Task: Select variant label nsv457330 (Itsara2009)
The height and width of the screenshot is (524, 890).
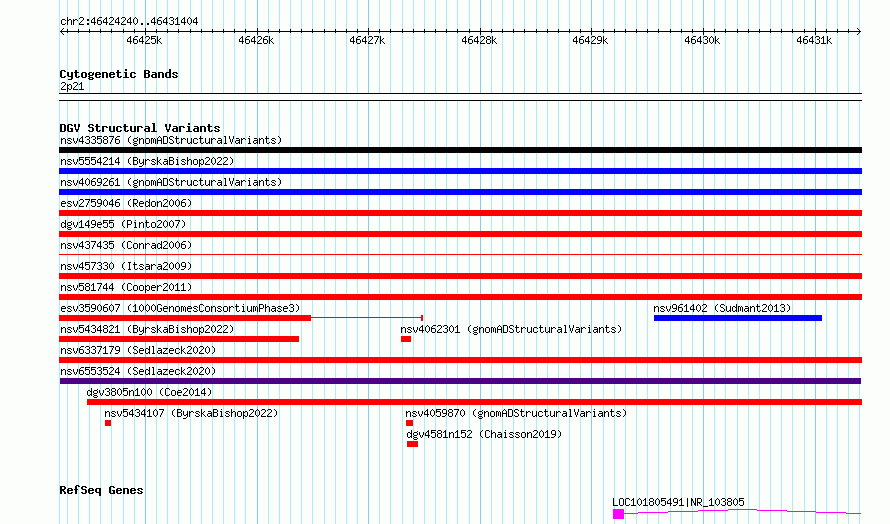Action: coord(126,266)
